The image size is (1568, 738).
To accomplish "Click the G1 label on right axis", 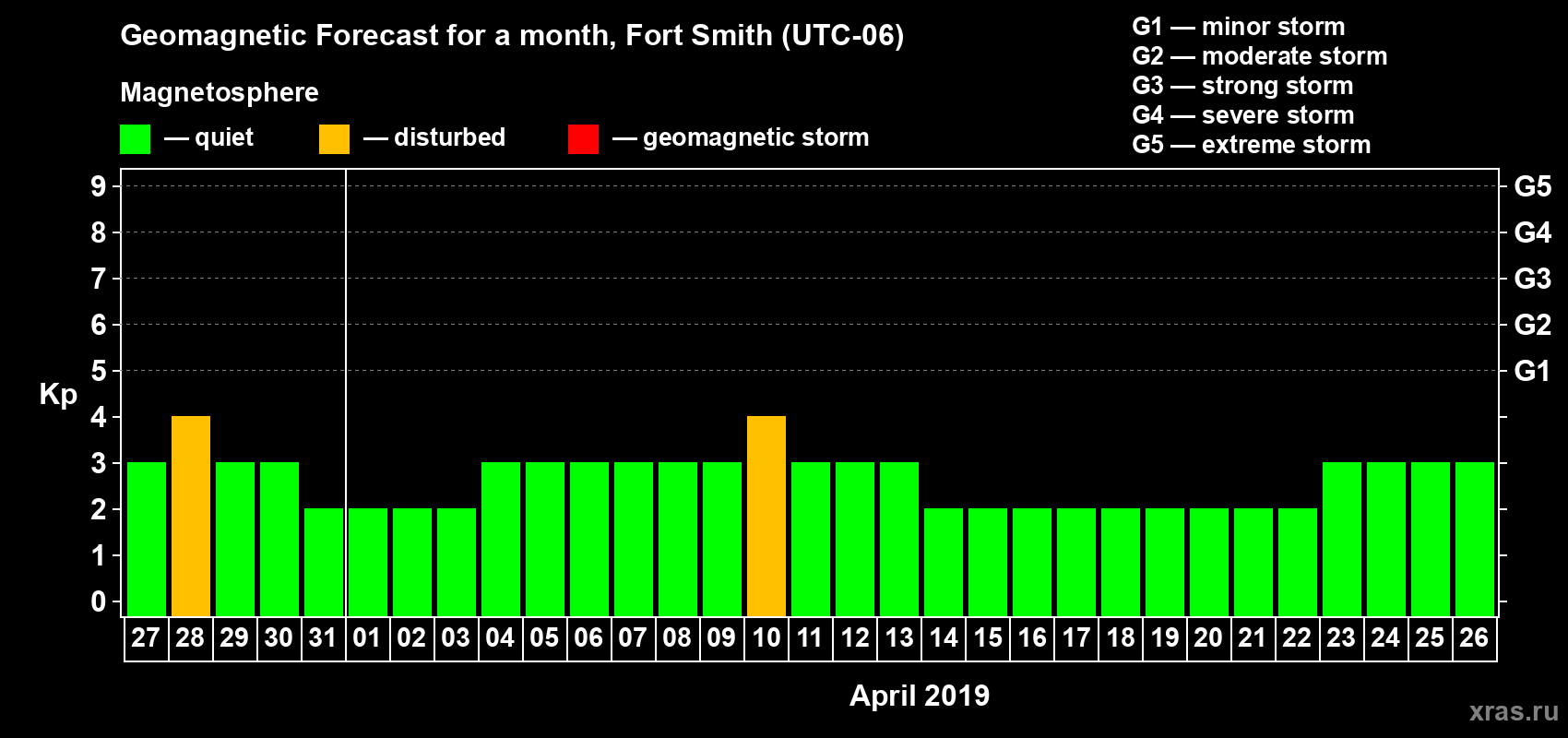I will coord(1533,371).
